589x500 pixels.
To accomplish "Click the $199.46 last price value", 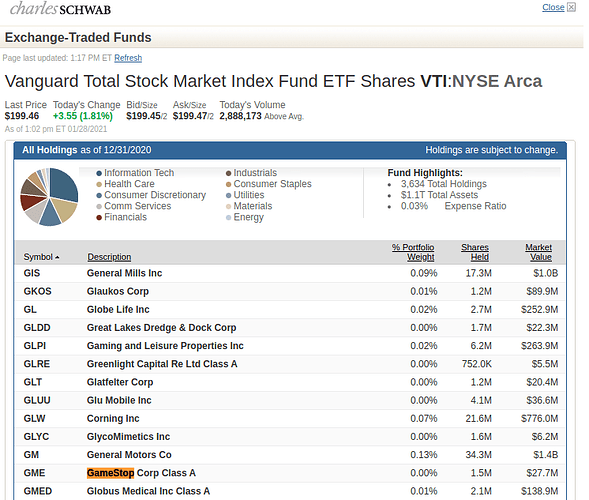I will 22,116.
